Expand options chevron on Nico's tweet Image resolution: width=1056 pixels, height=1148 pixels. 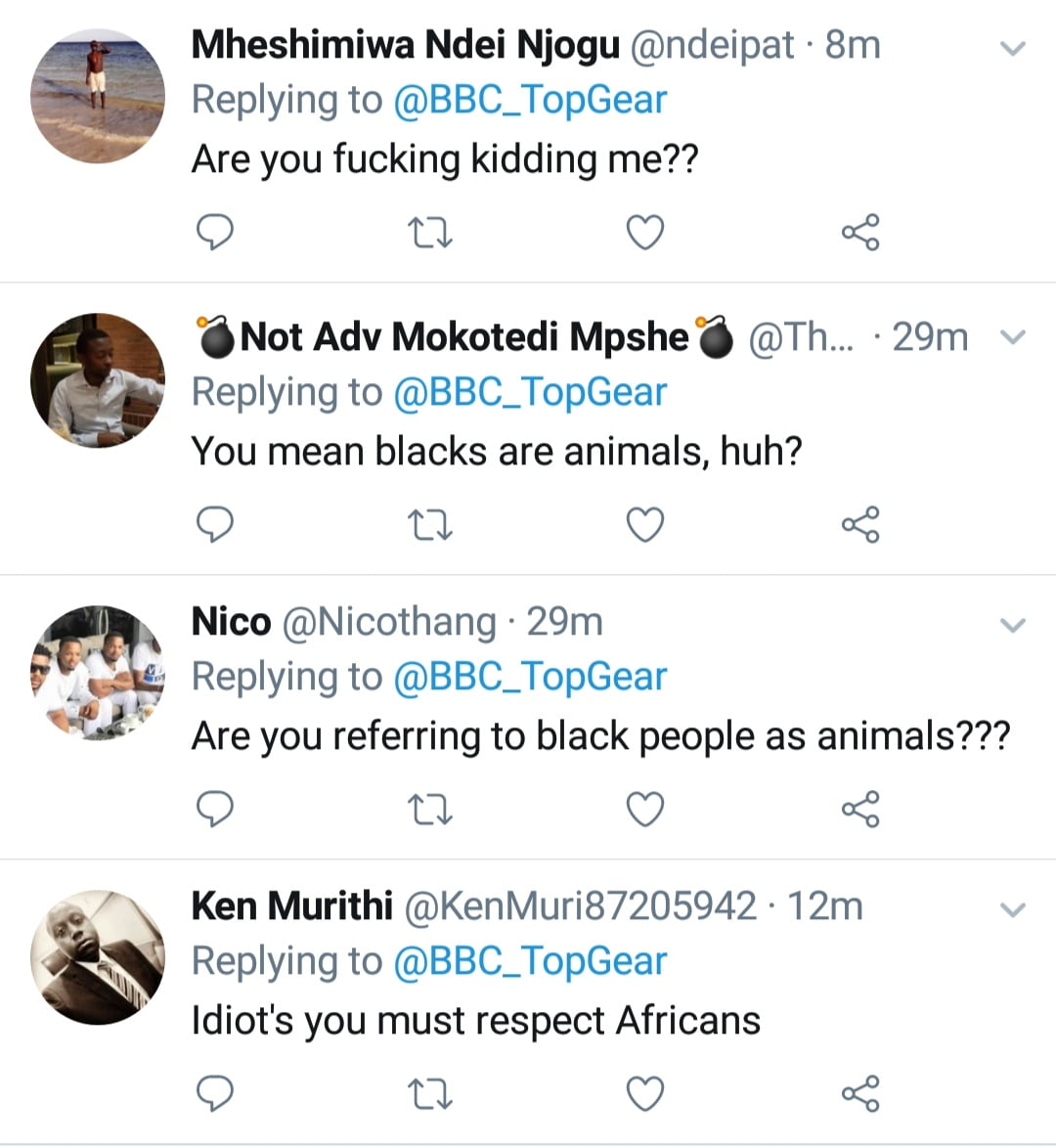pos(1014,625)
